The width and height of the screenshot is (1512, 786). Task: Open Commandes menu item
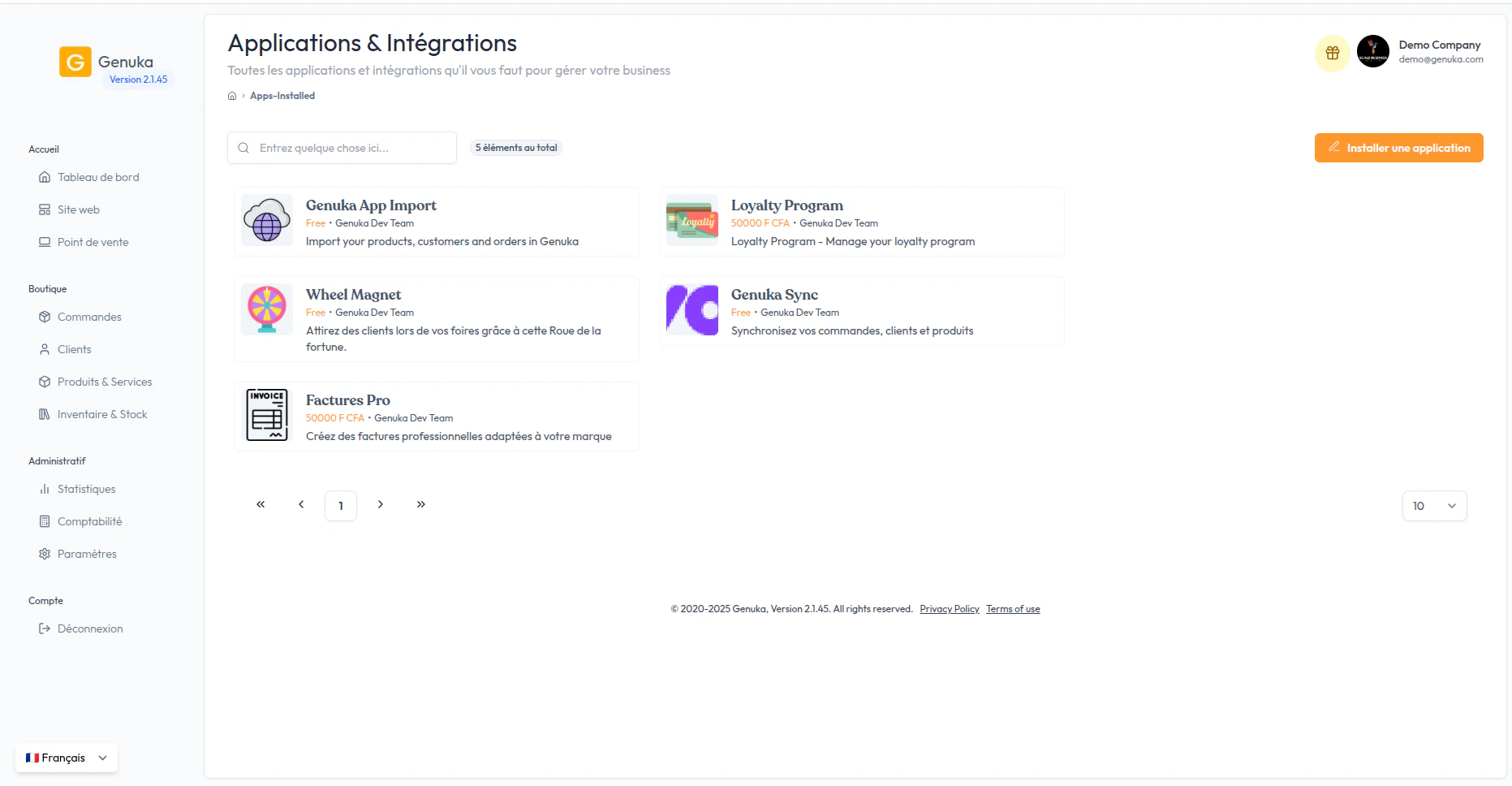[89, 317]
